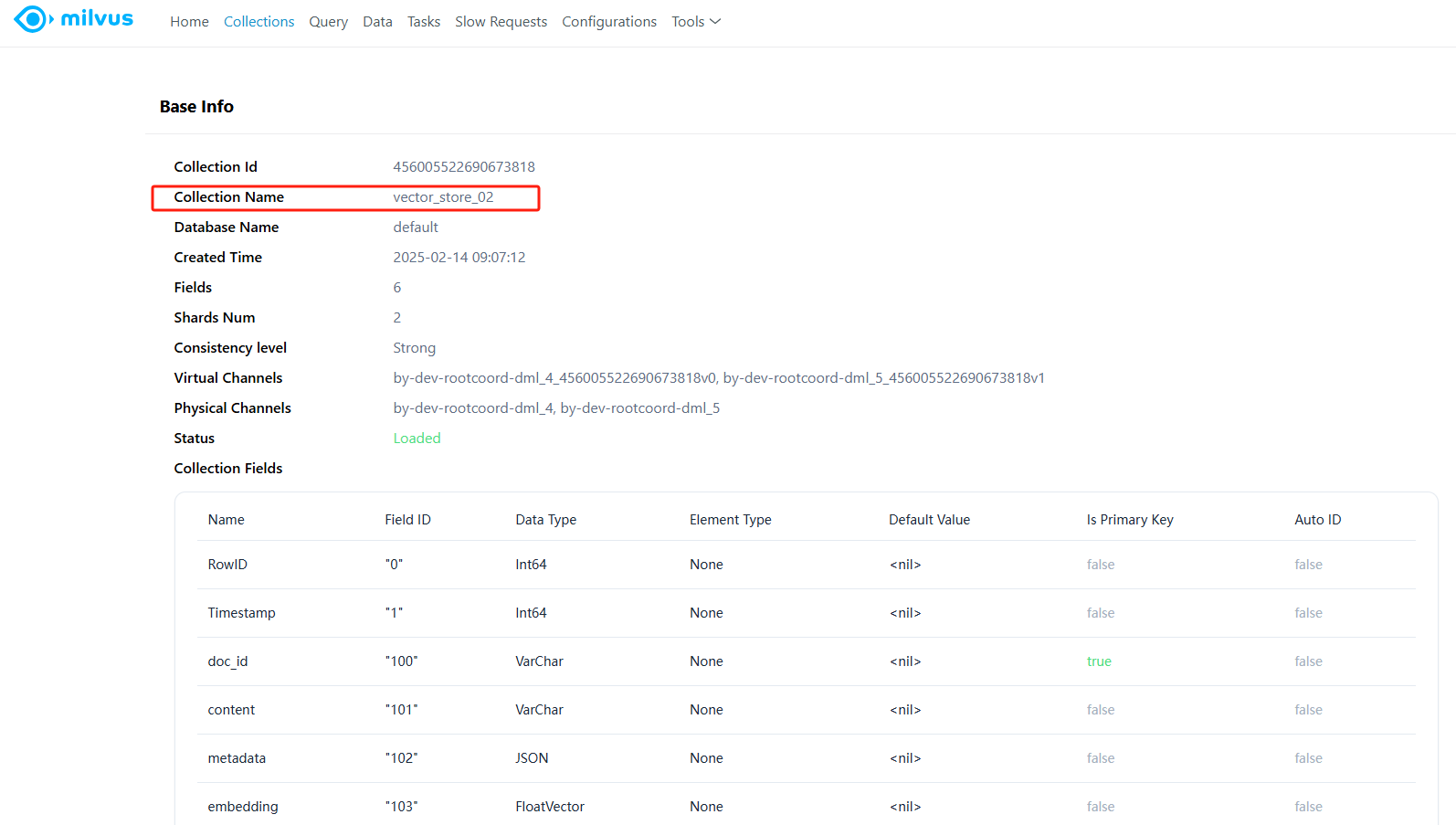Image resolution: width=1456 pixels, height=825 pixels.
Task: Click field ID "102" of metadata
Action: point(401,758)
